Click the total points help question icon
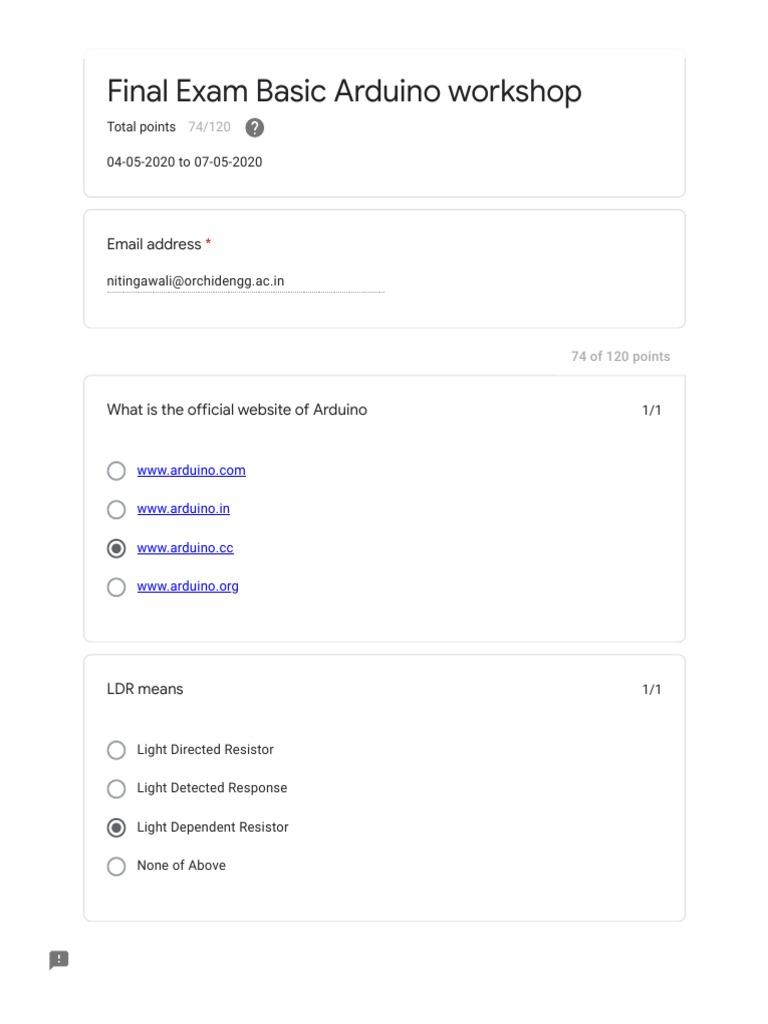 (x=255, y=128)
